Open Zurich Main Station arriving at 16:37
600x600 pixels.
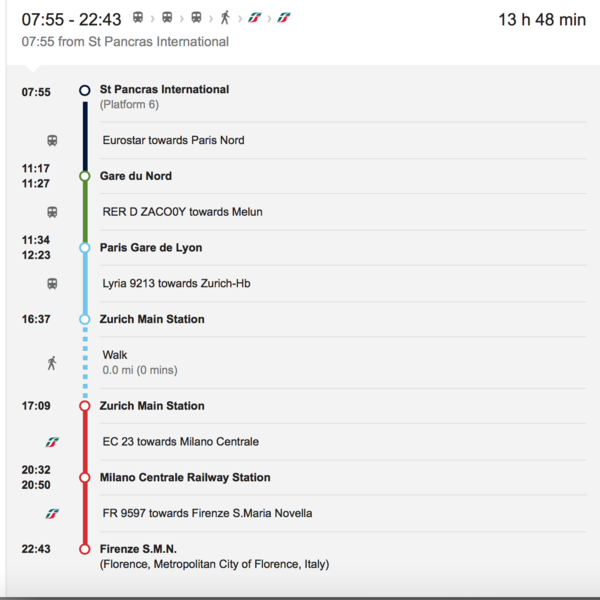[x=152, y=319]
